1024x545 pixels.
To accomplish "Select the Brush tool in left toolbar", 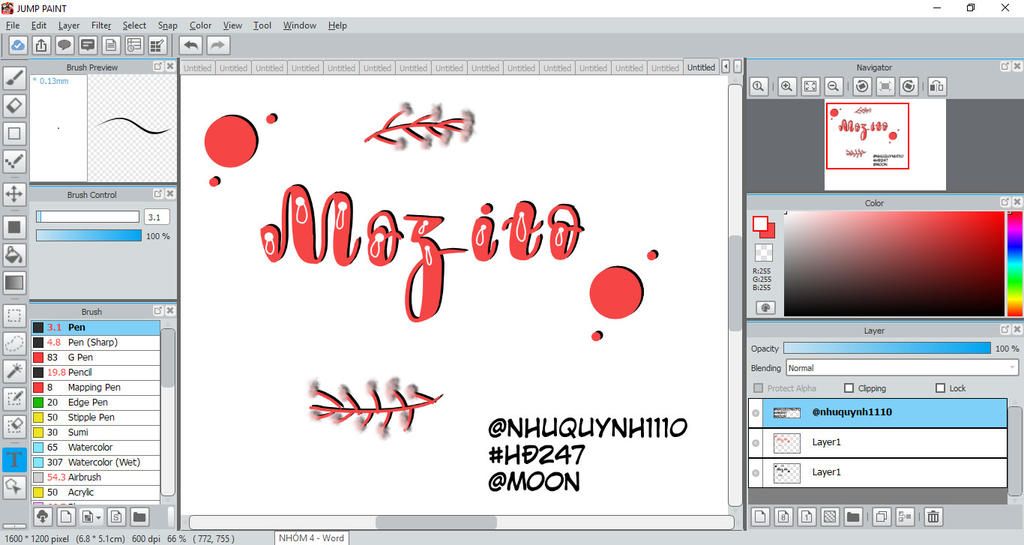I will [14, 78].
